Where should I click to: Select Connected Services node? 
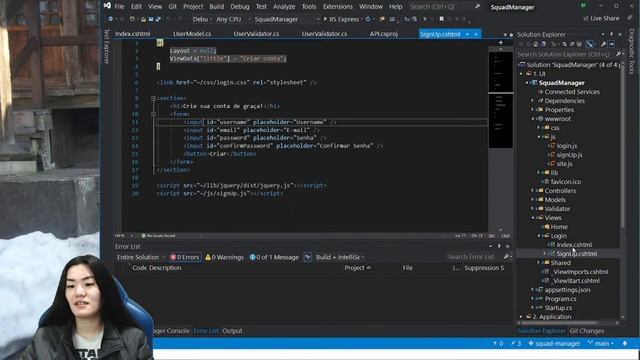pos(571,92)
